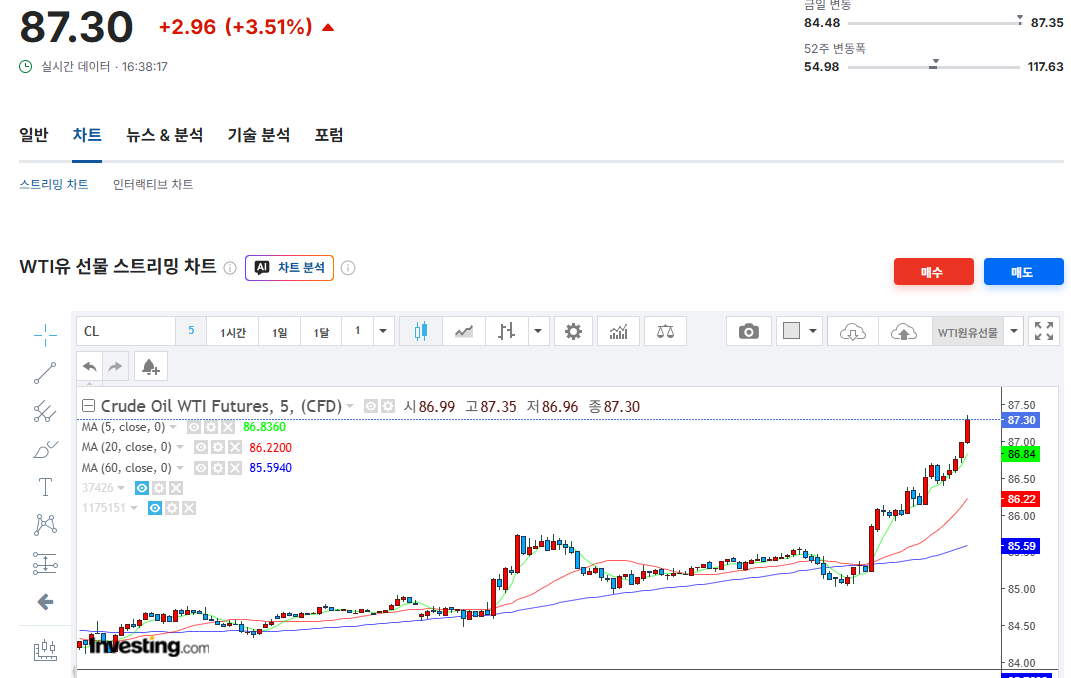Toggle visibility of the 1175151 indicator
The width and height of the screenshot is (1071, 678).
click(155, 508)
